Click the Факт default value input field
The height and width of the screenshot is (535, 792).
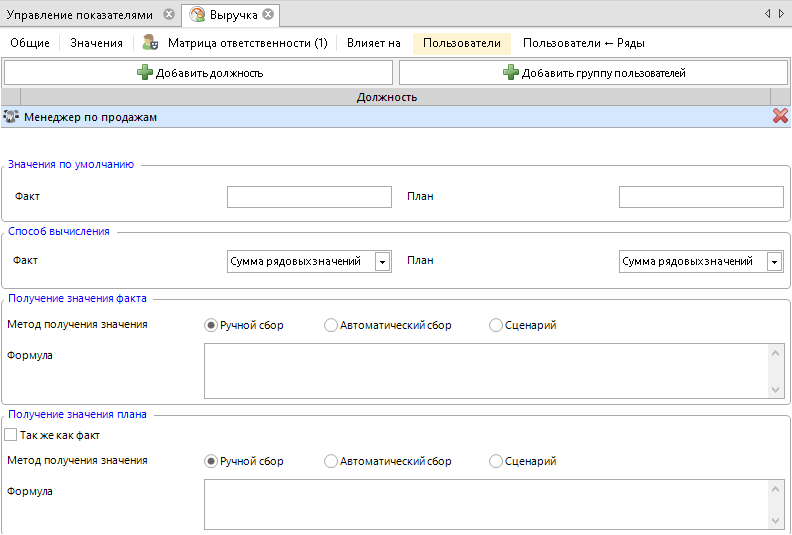pyautogui.click(x=309, y=197)
